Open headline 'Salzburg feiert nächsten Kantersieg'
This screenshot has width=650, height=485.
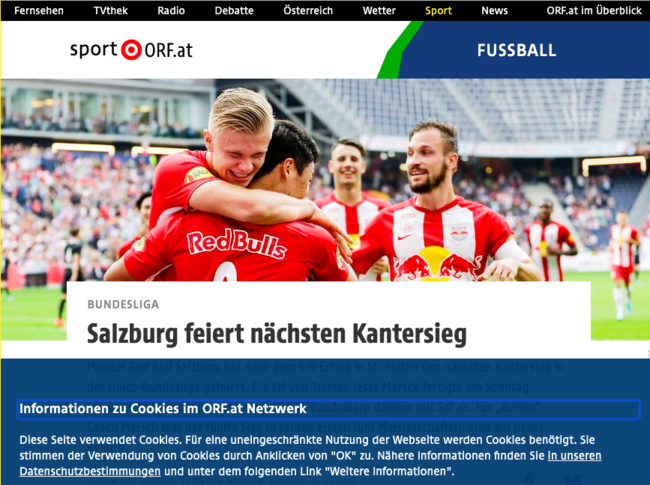tap(276, 334)
